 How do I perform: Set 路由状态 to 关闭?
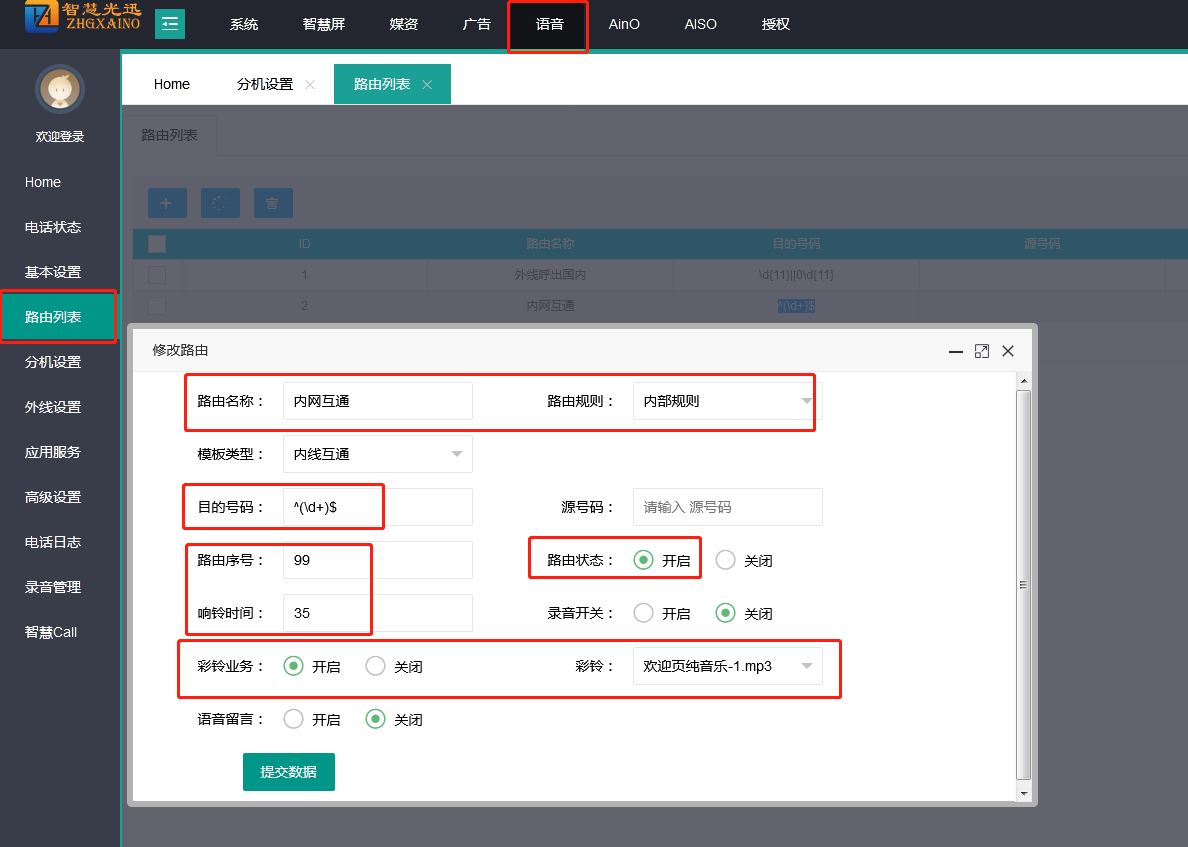[x=726, y=560]
